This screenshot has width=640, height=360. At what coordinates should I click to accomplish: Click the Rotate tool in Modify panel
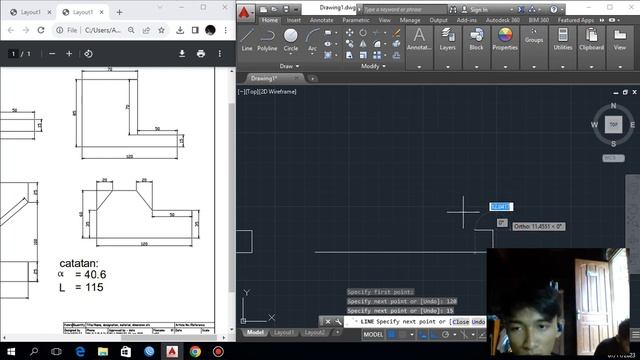coord(363,33)
